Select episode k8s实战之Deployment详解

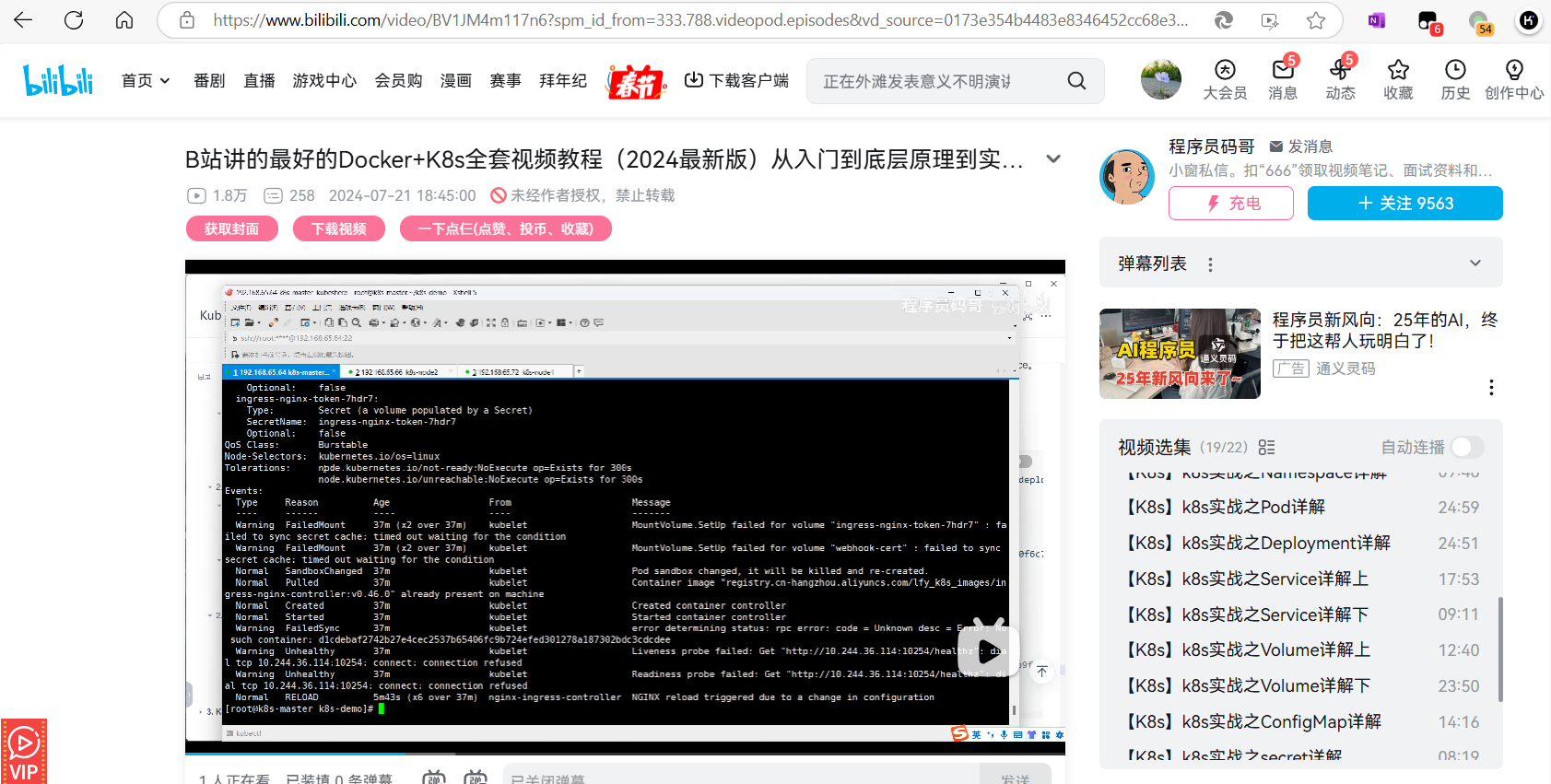point(1300,544)
